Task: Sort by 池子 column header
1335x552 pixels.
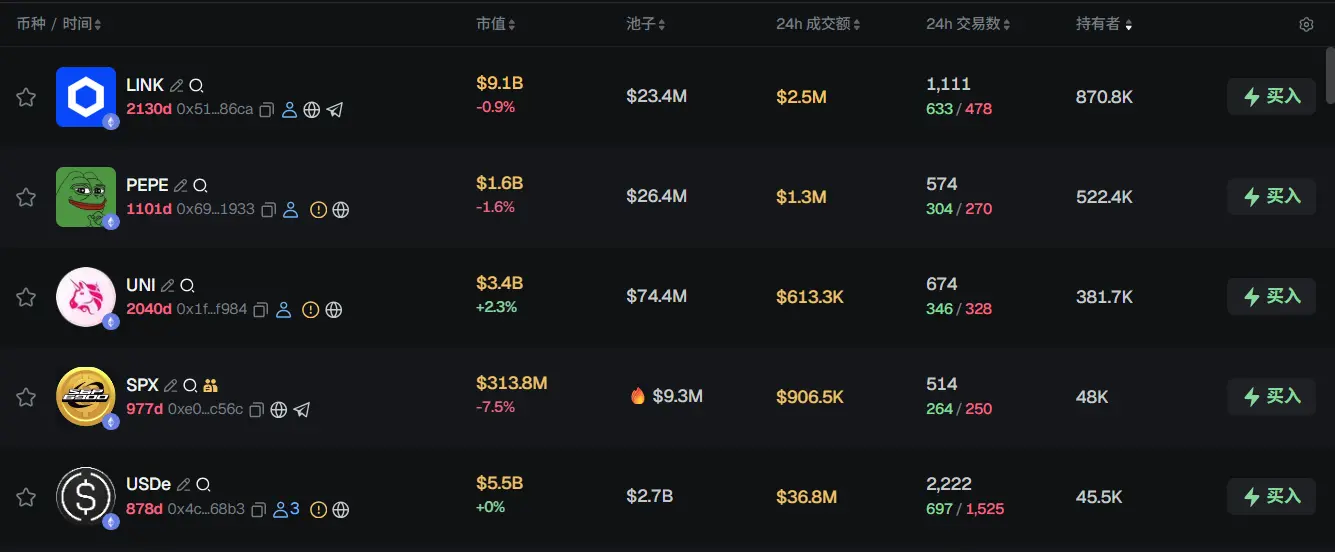Action: pyautogui.click(x=645, y=24)
